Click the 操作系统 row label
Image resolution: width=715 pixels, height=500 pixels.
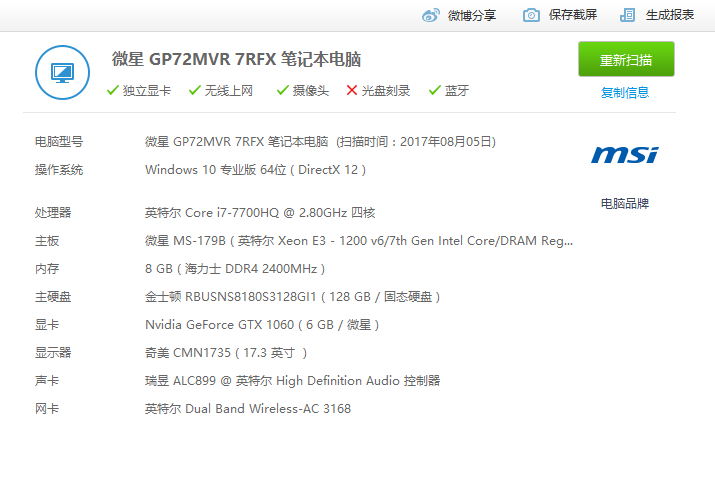[59, 170]
